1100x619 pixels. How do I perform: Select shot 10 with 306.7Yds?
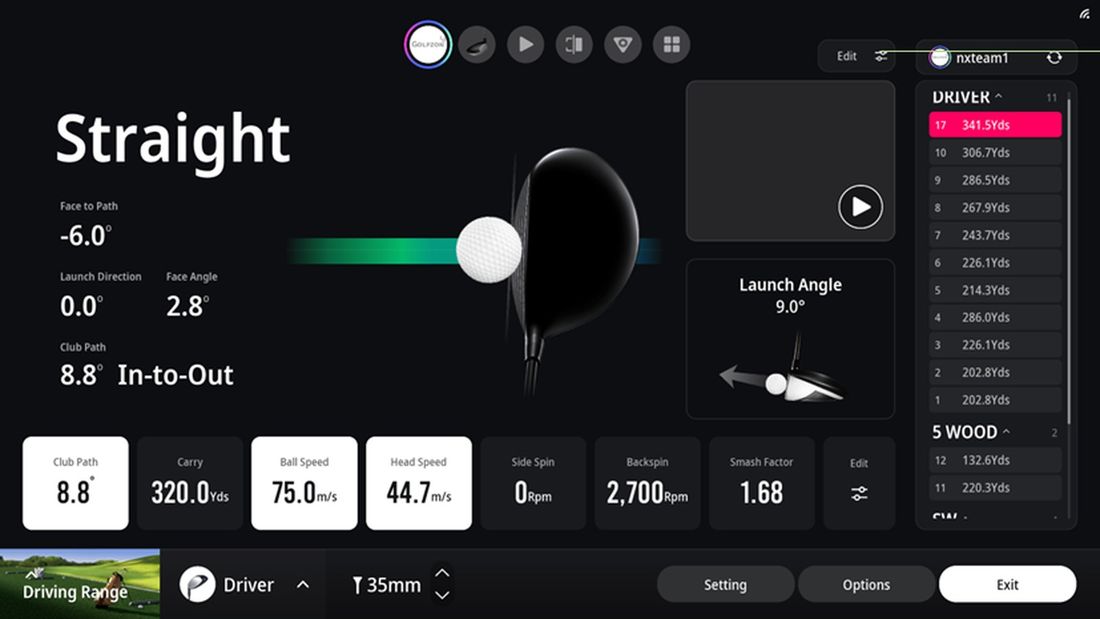point(995,152)
